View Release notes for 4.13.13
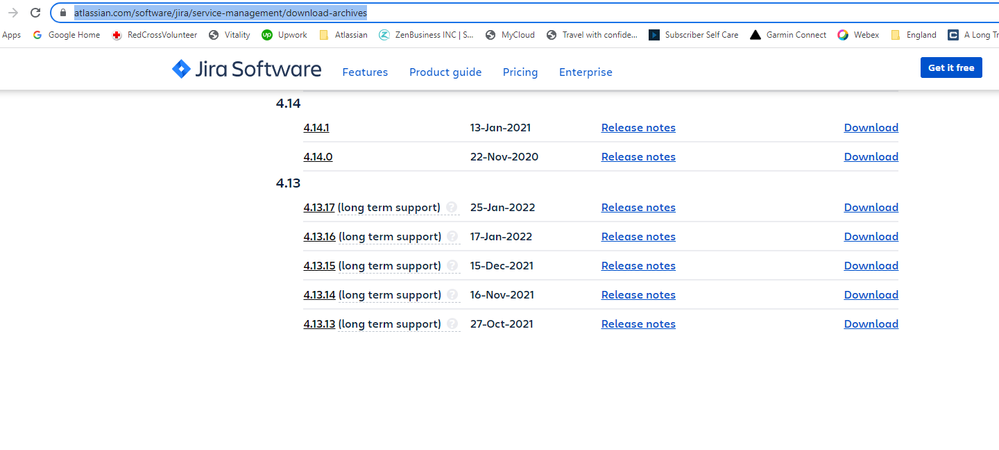Screen dimensions: 999x450 click(x=638, y=324)
